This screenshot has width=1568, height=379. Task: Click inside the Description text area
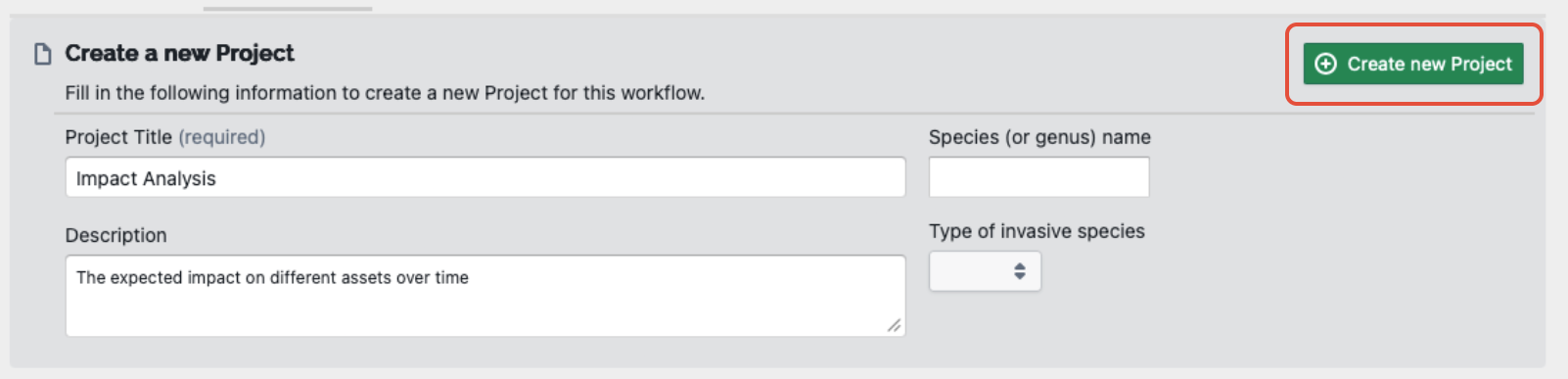click(485, 296)
